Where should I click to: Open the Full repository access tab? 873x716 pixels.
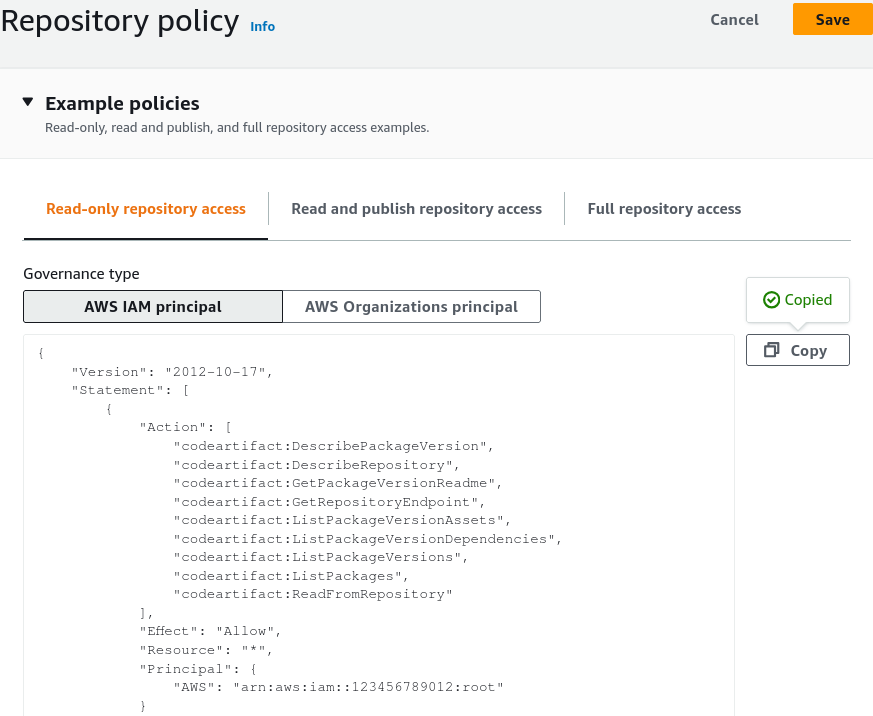(664, 209)
